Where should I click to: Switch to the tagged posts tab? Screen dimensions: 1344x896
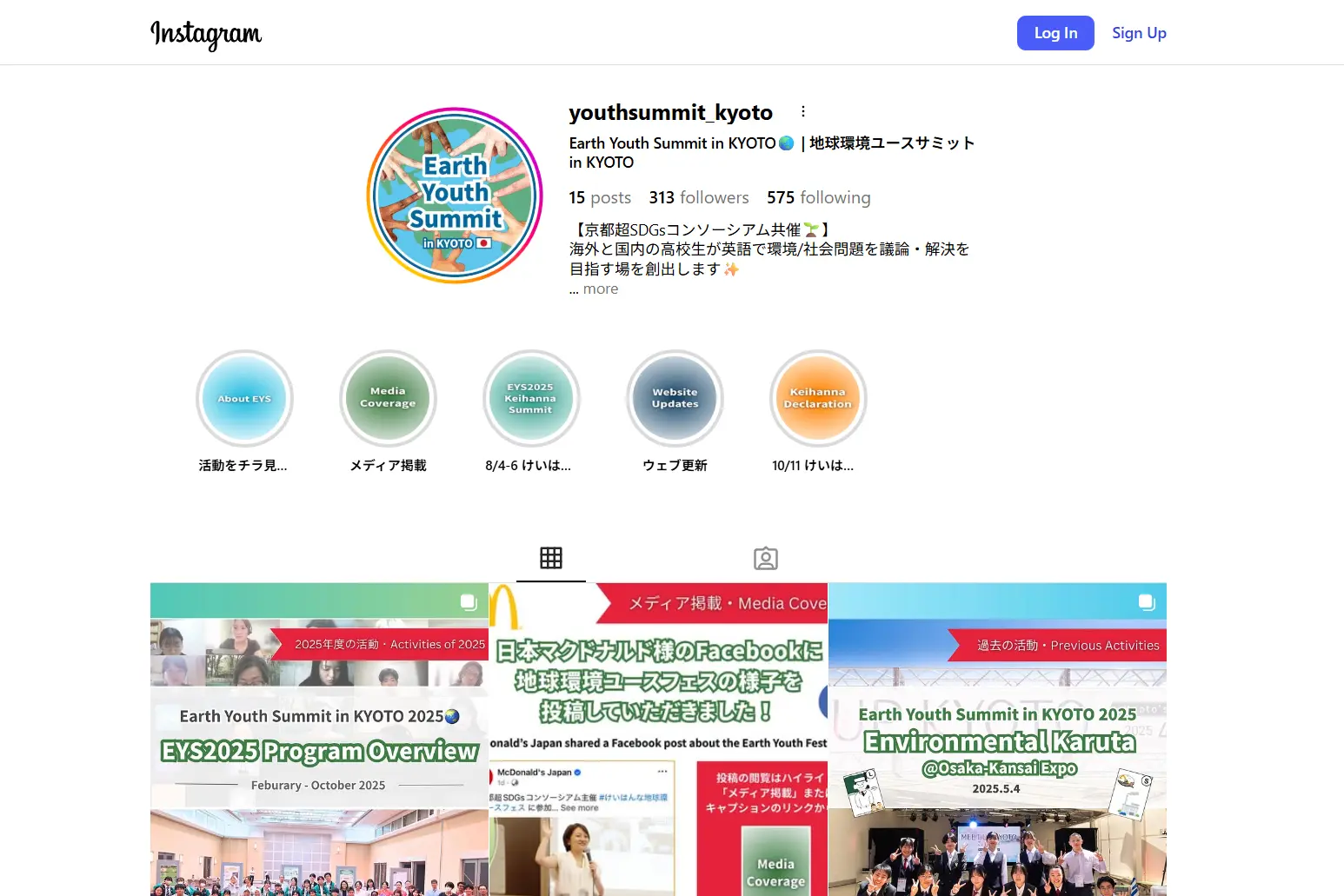coord(766,558)
